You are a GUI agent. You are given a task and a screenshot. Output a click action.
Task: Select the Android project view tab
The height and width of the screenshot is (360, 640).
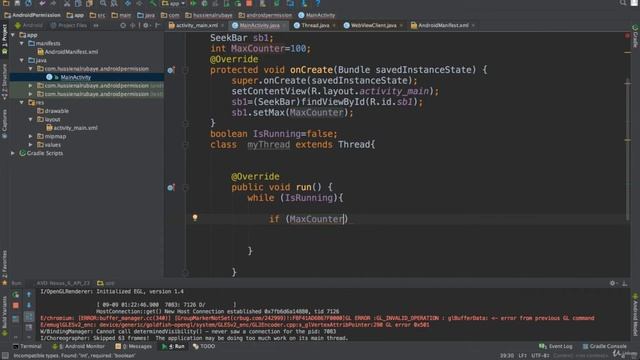(28, 25)
